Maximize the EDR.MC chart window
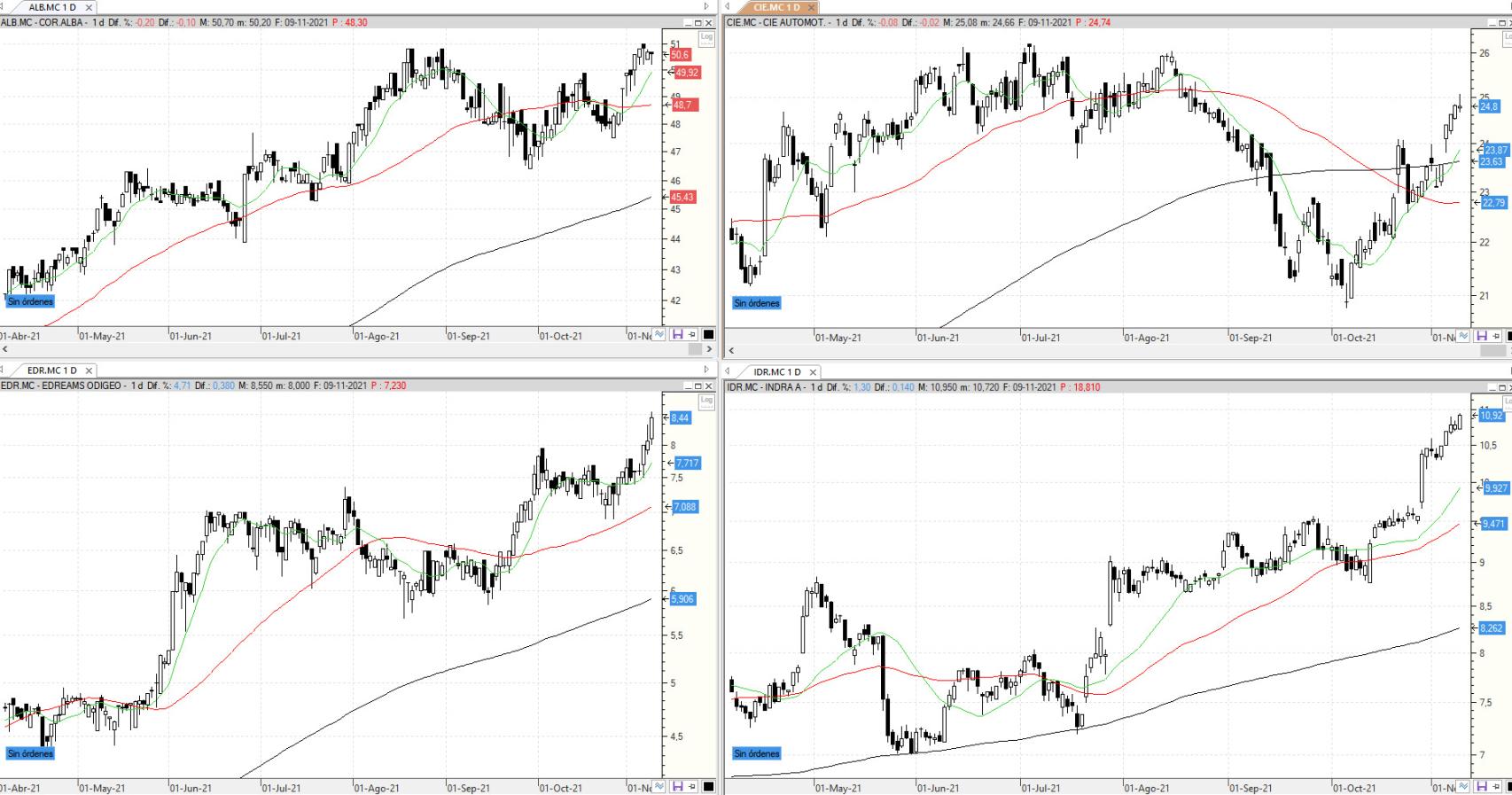This screenshot has width=1512, height=795. pyautogui.click(x=698, y=386)
